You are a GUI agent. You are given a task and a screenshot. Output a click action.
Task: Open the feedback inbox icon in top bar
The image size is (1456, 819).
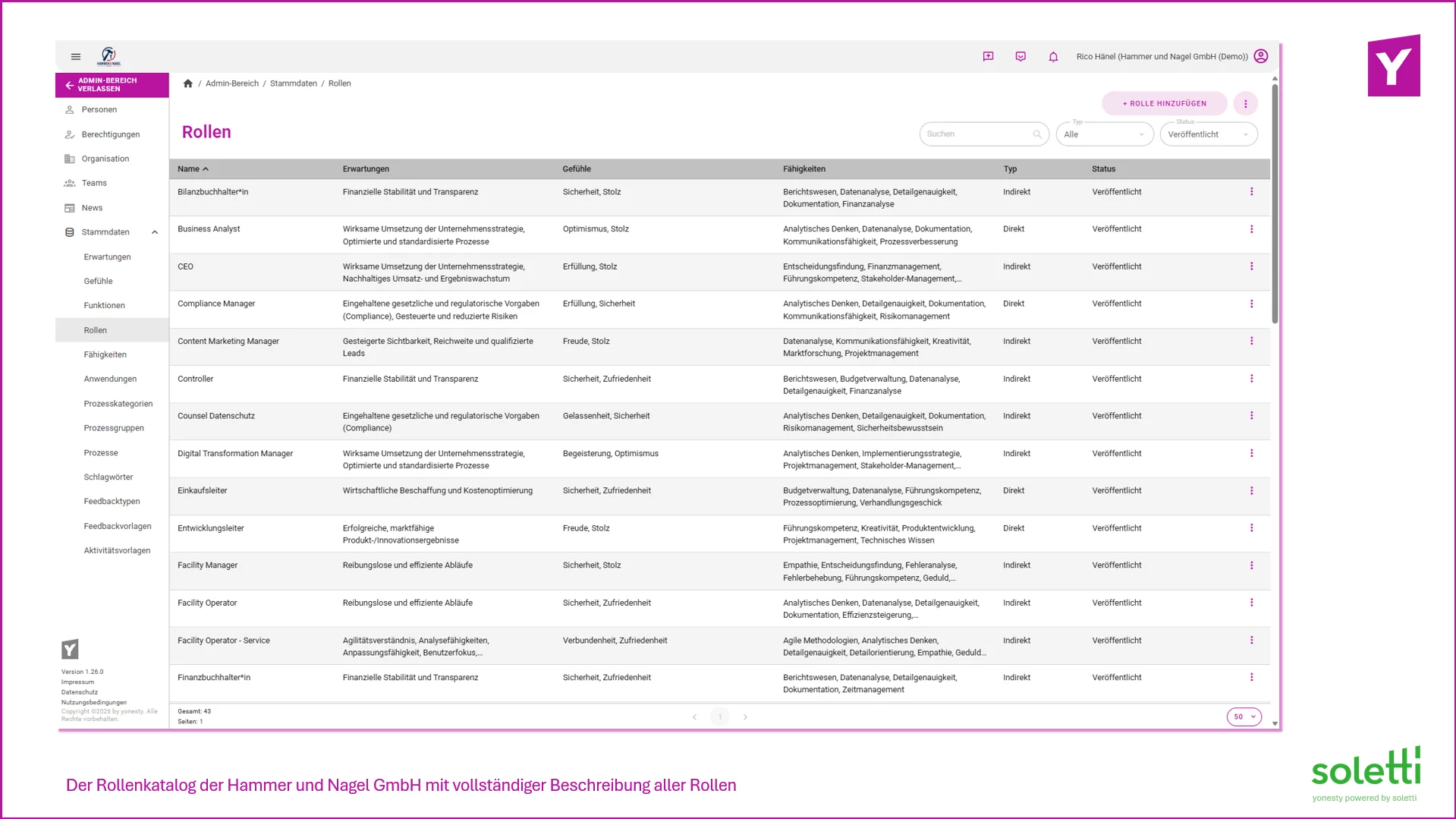coord(1020,56)
